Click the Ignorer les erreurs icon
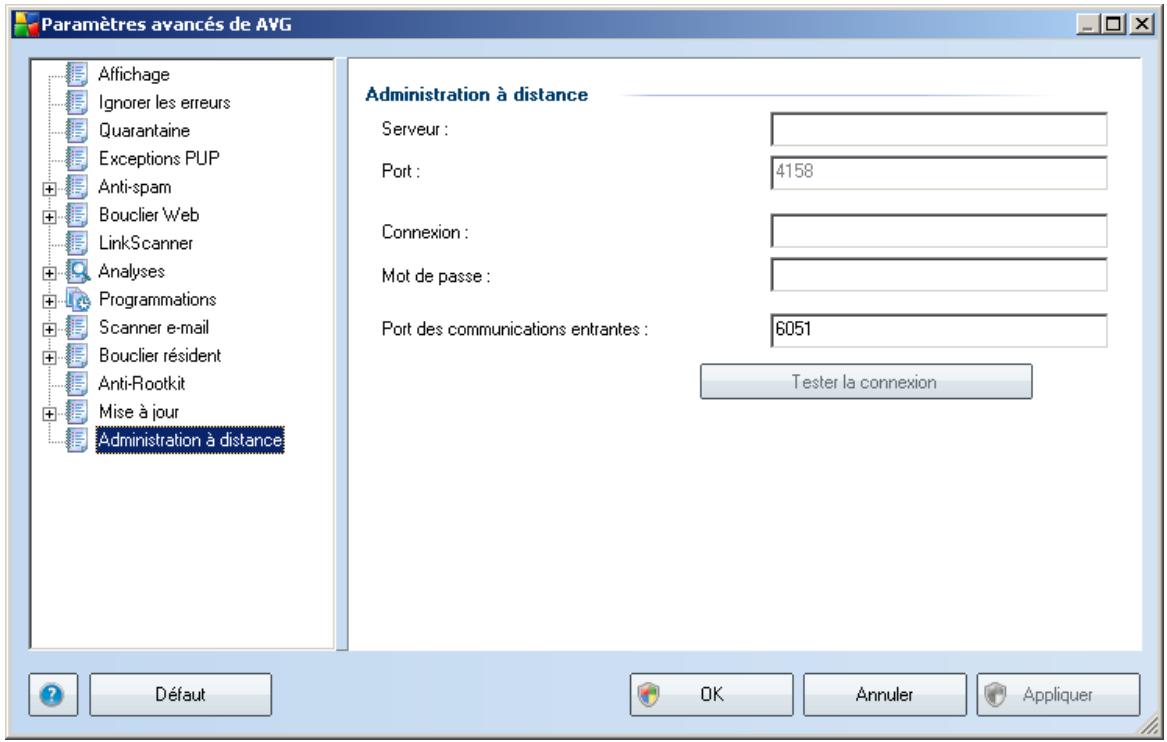 [x=76, y=102]
